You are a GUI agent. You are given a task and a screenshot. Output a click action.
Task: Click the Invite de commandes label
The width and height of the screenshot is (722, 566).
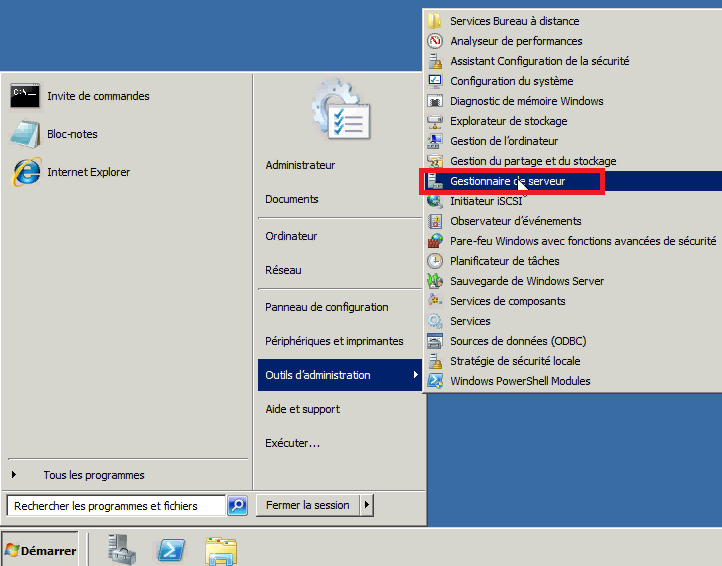click(99, 96)
